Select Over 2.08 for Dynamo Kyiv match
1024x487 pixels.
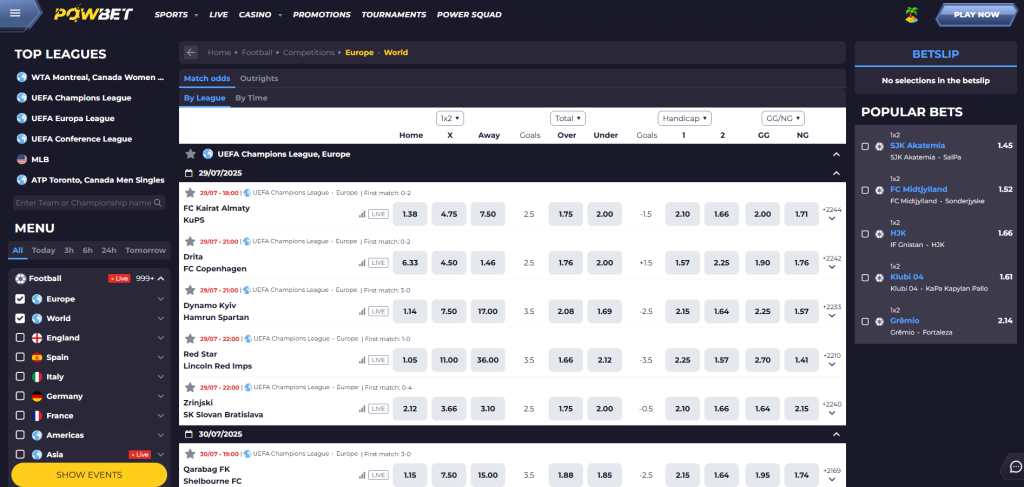(x=566, y=311)
